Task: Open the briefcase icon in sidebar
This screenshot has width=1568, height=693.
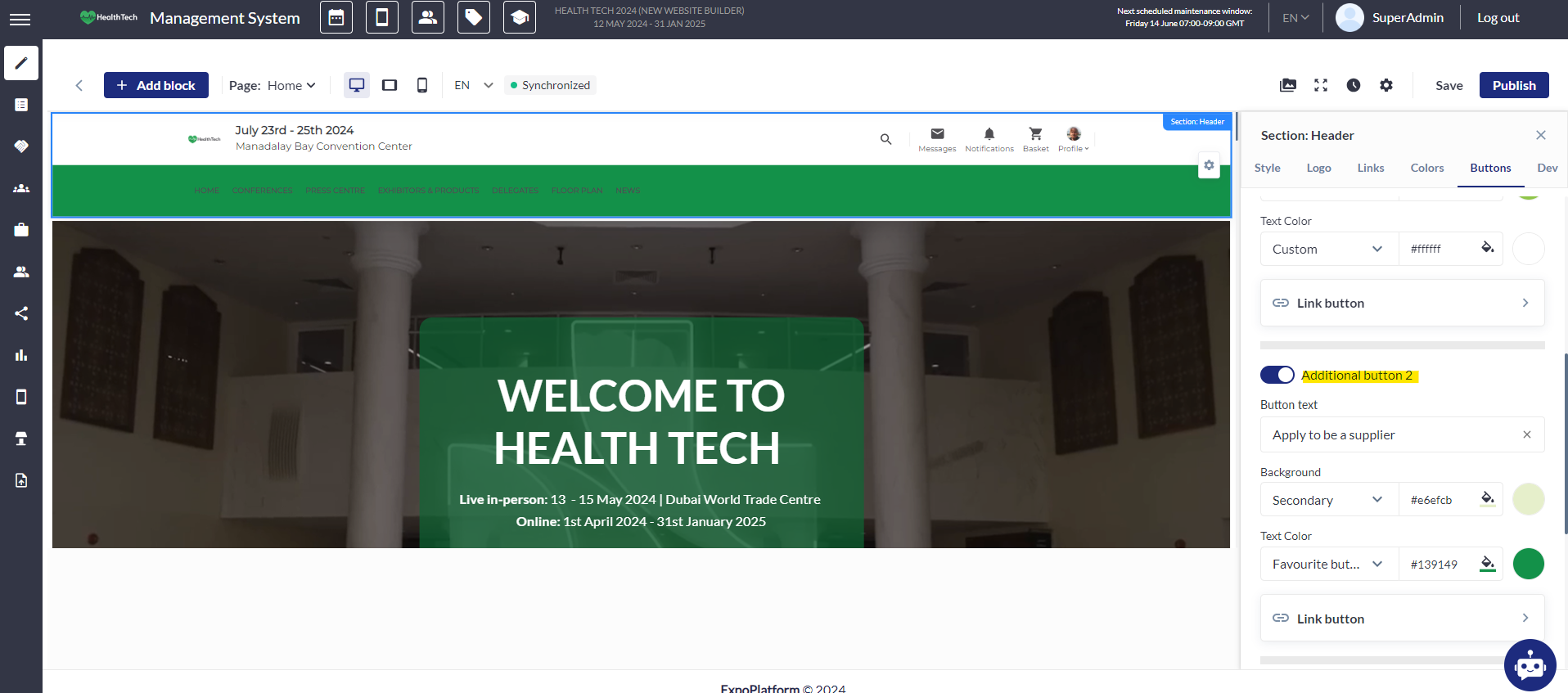Action: coord(21,230)
